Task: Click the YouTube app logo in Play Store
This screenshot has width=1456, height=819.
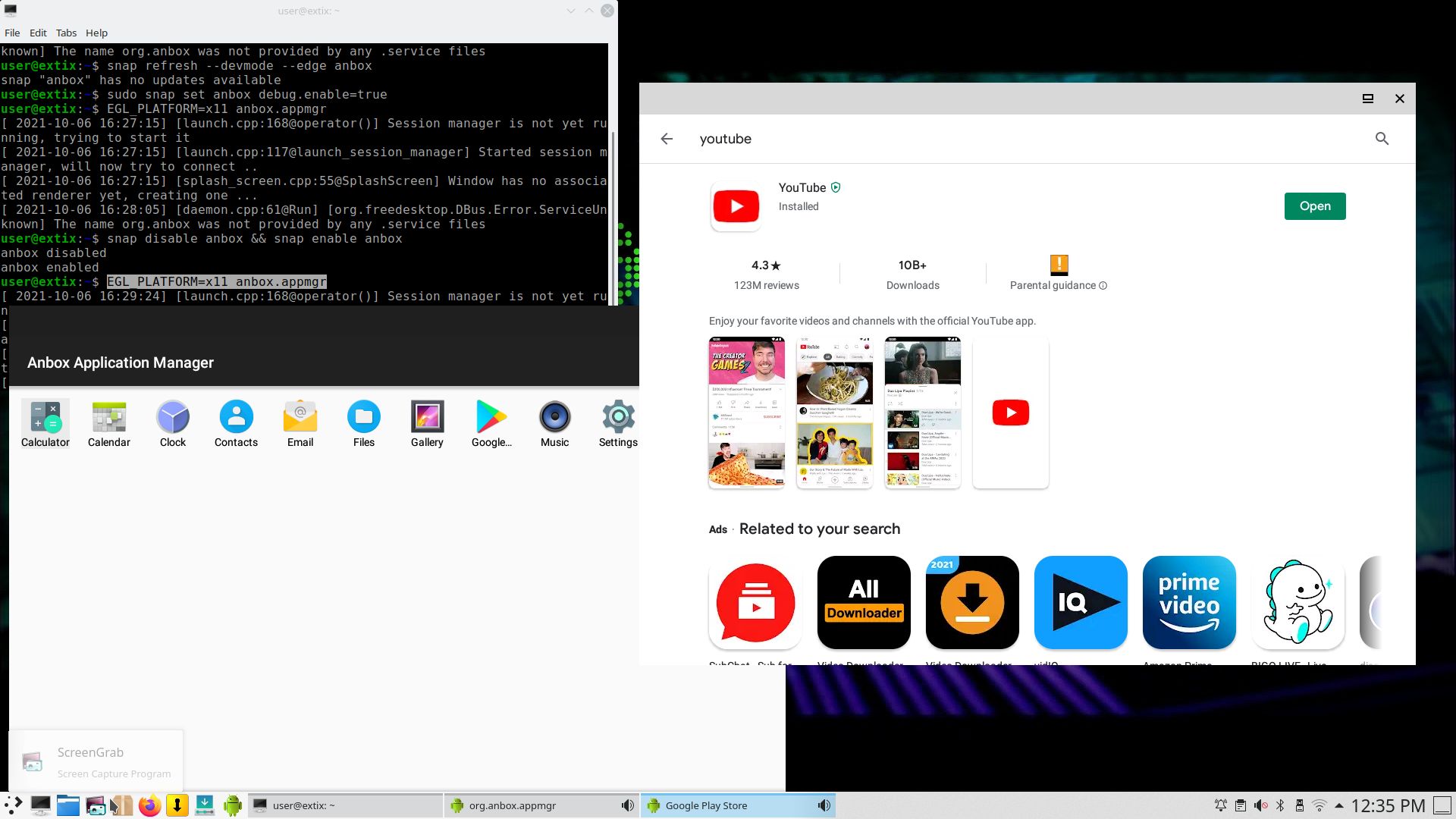Action: [736, 206]
